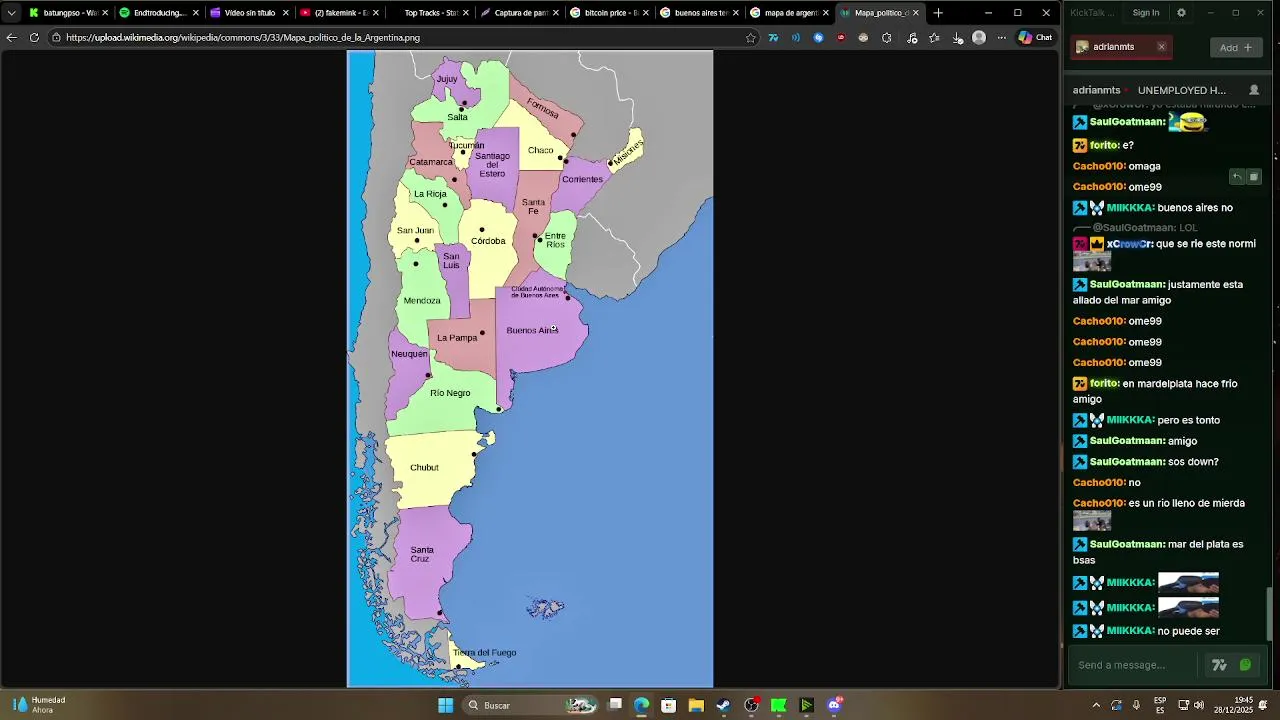The height and width of the screenshot is (720, 1280).
Task: Open the 7TV emote picker in KickTalk
Action: click(1220, 665)
